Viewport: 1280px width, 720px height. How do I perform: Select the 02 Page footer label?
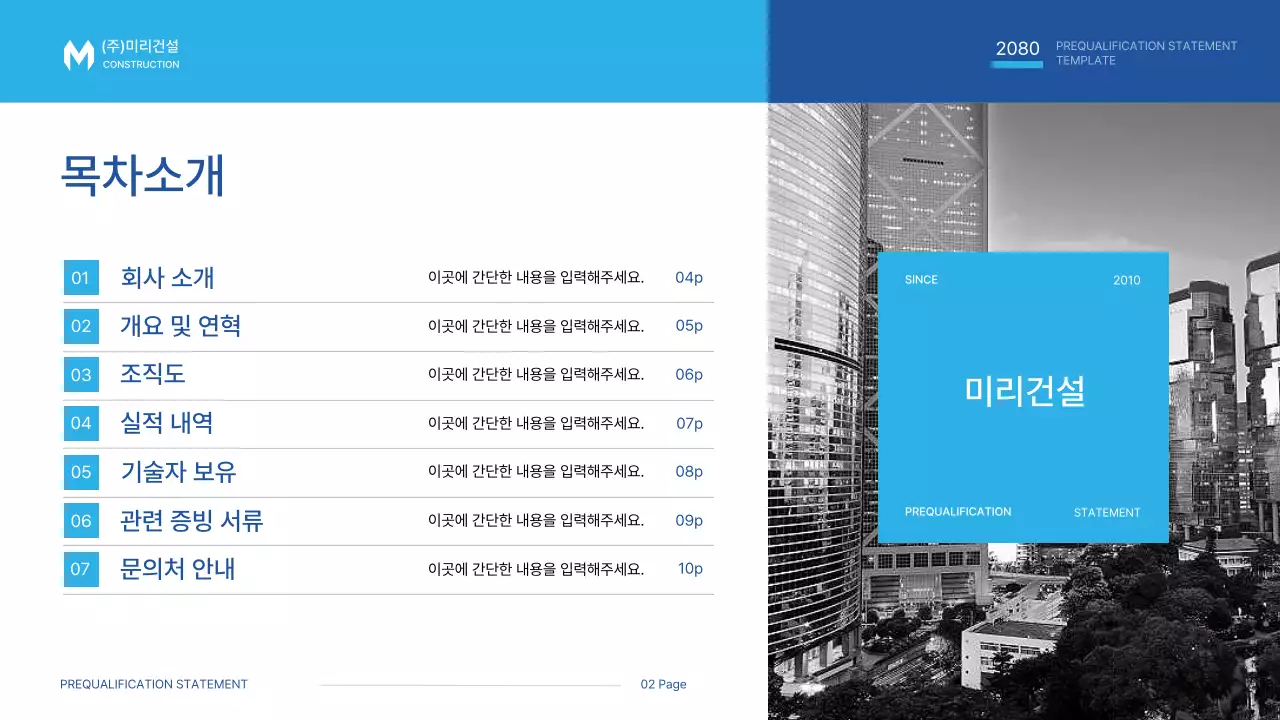[663, 684]
